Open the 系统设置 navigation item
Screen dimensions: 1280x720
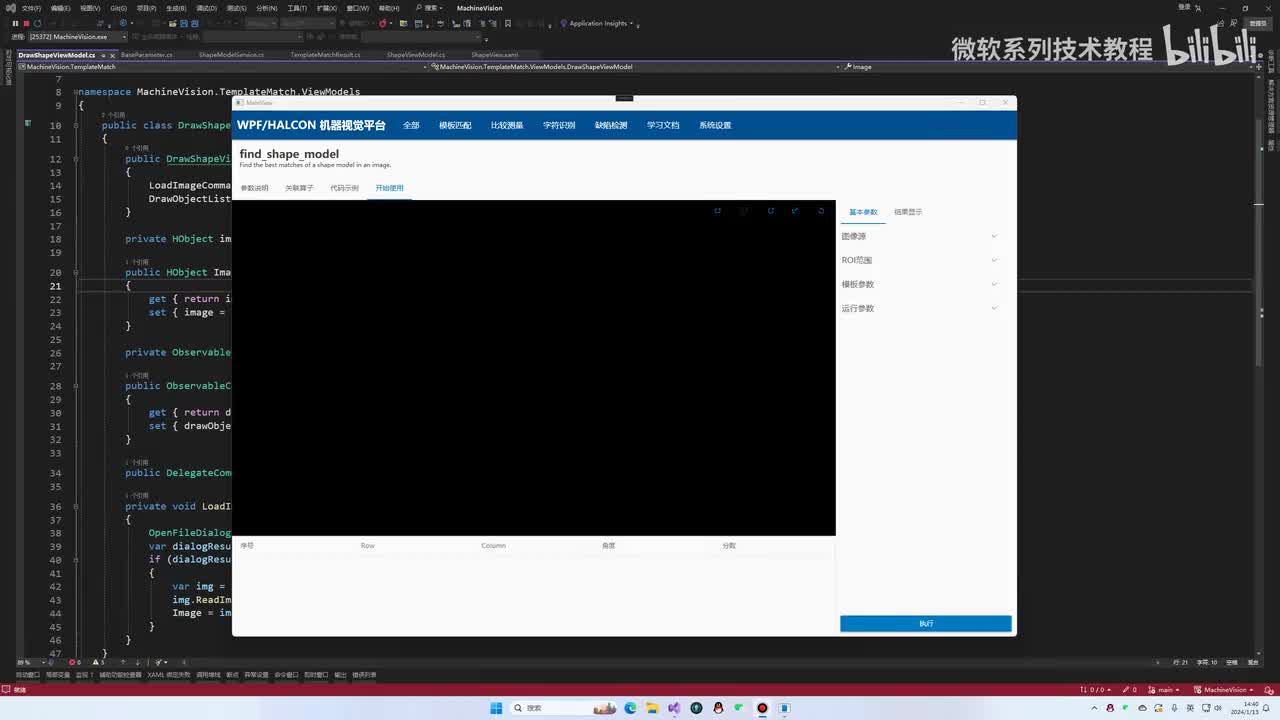click(x=715, y=125)
